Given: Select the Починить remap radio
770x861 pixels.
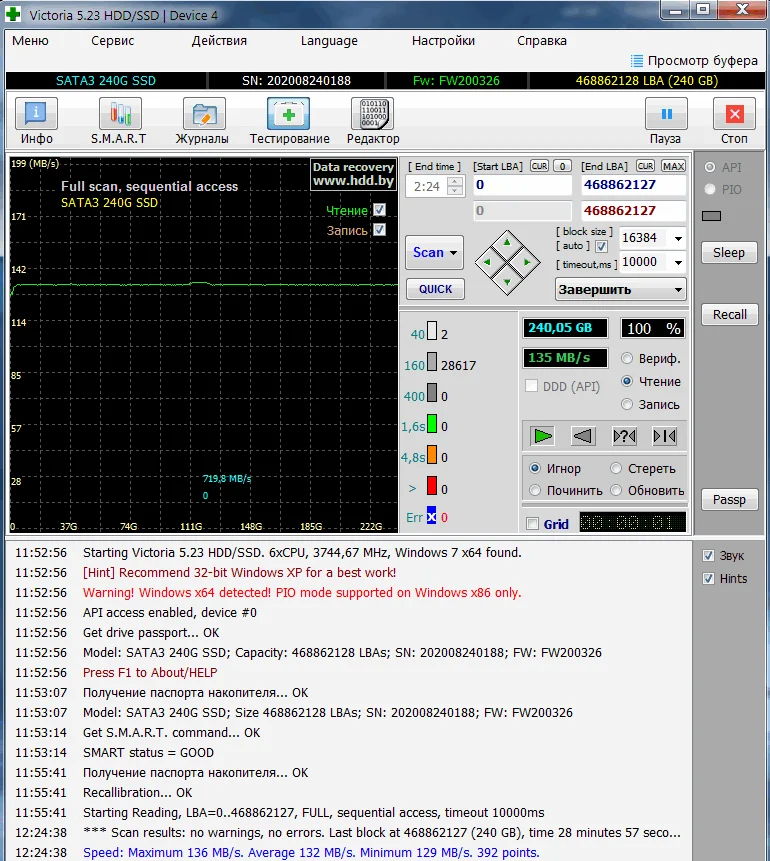Looking at the screenshot, I should click(x=534, y=490).
